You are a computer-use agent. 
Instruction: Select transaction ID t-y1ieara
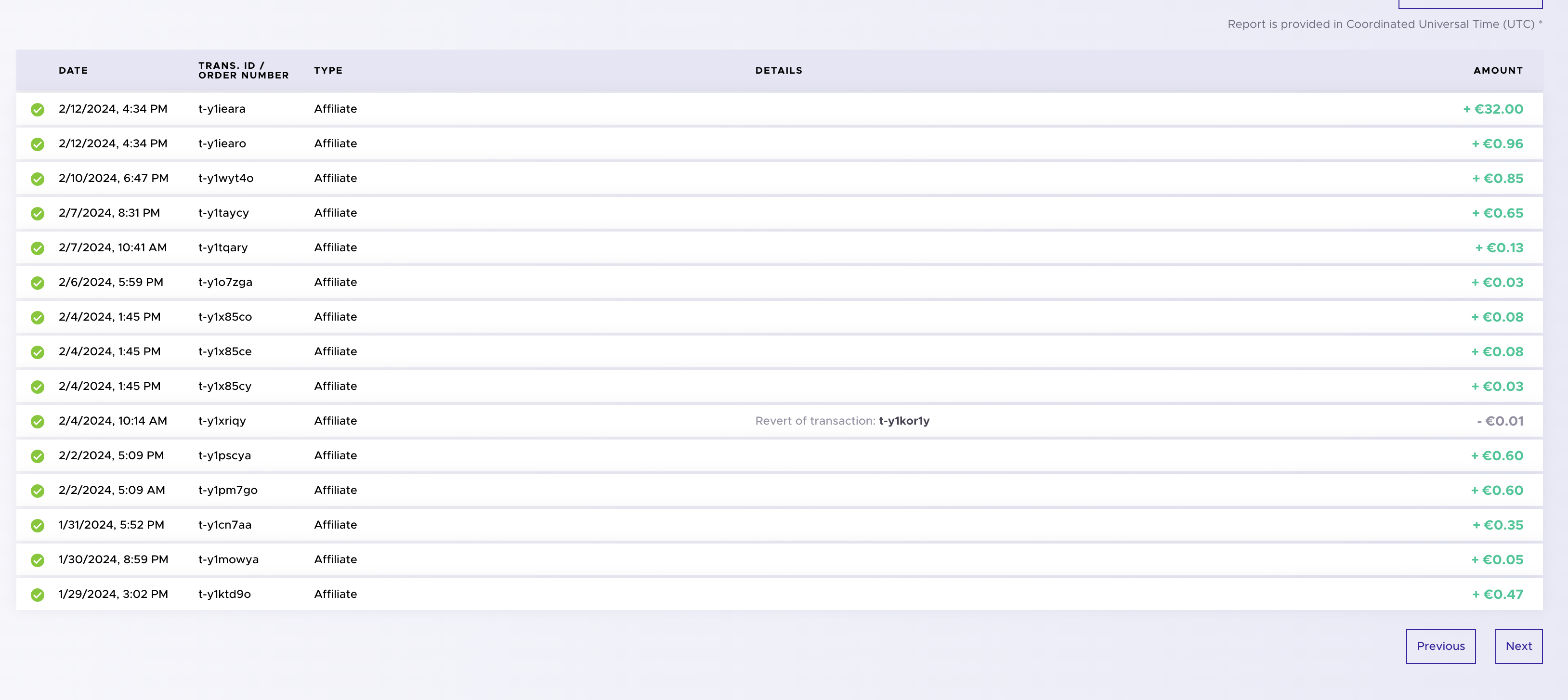coord(222,109)
